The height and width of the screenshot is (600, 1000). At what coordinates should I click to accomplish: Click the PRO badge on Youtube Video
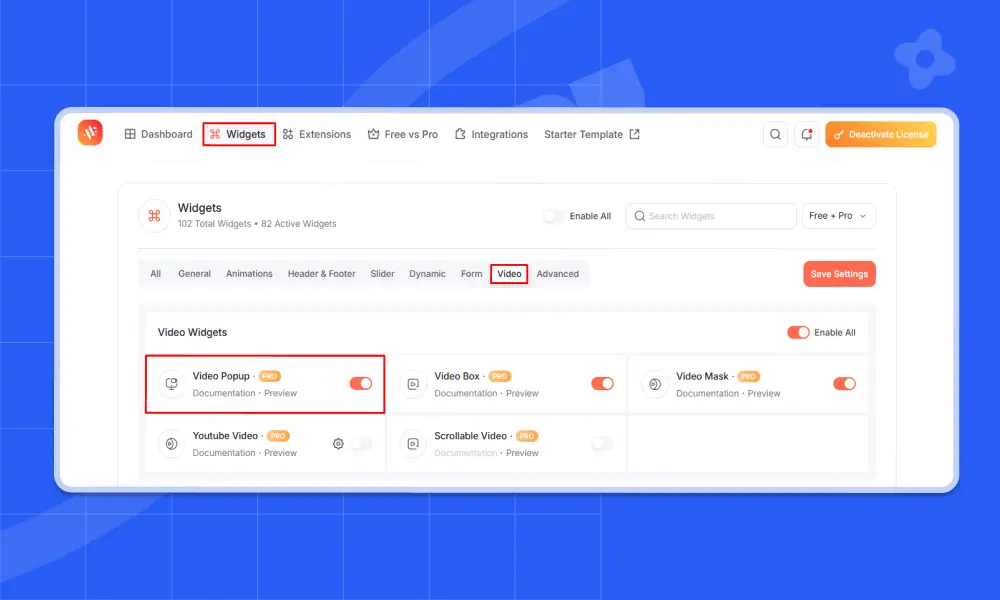278,436
